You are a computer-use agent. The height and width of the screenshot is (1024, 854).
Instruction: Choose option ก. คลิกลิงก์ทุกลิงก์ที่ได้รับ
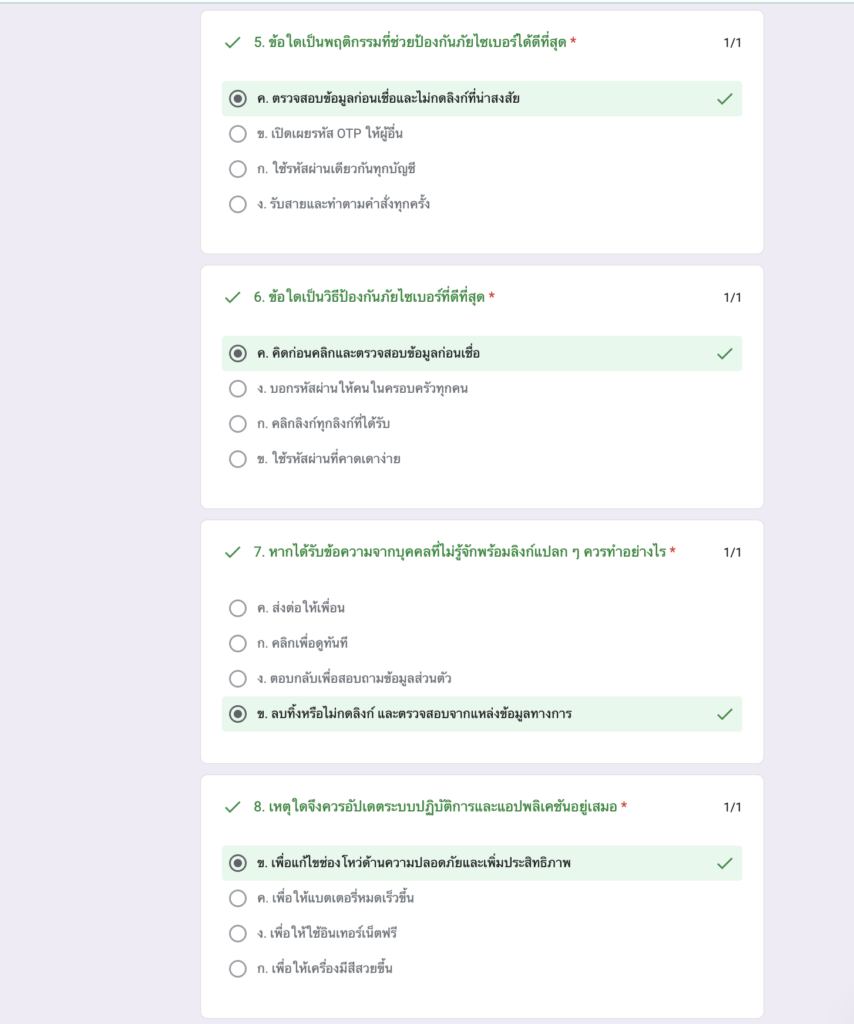238,424
